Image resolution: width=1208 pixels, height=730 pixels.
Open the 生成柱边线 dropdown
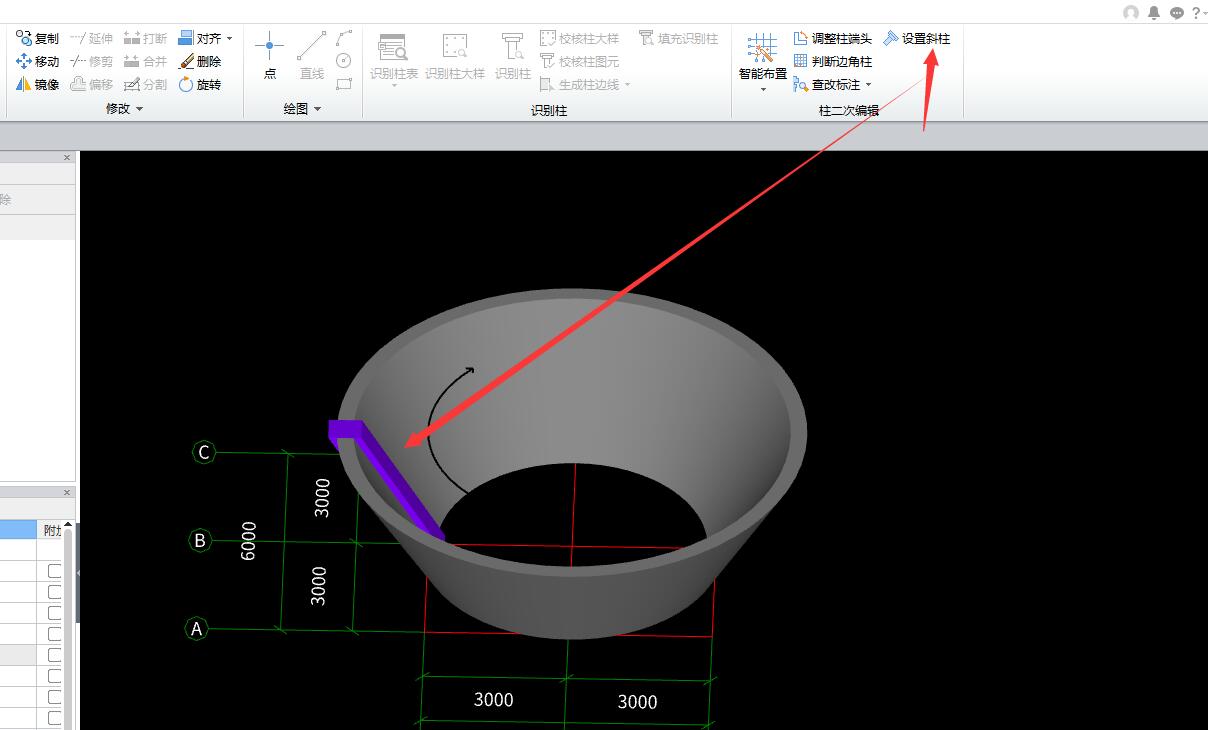[627, 84]
